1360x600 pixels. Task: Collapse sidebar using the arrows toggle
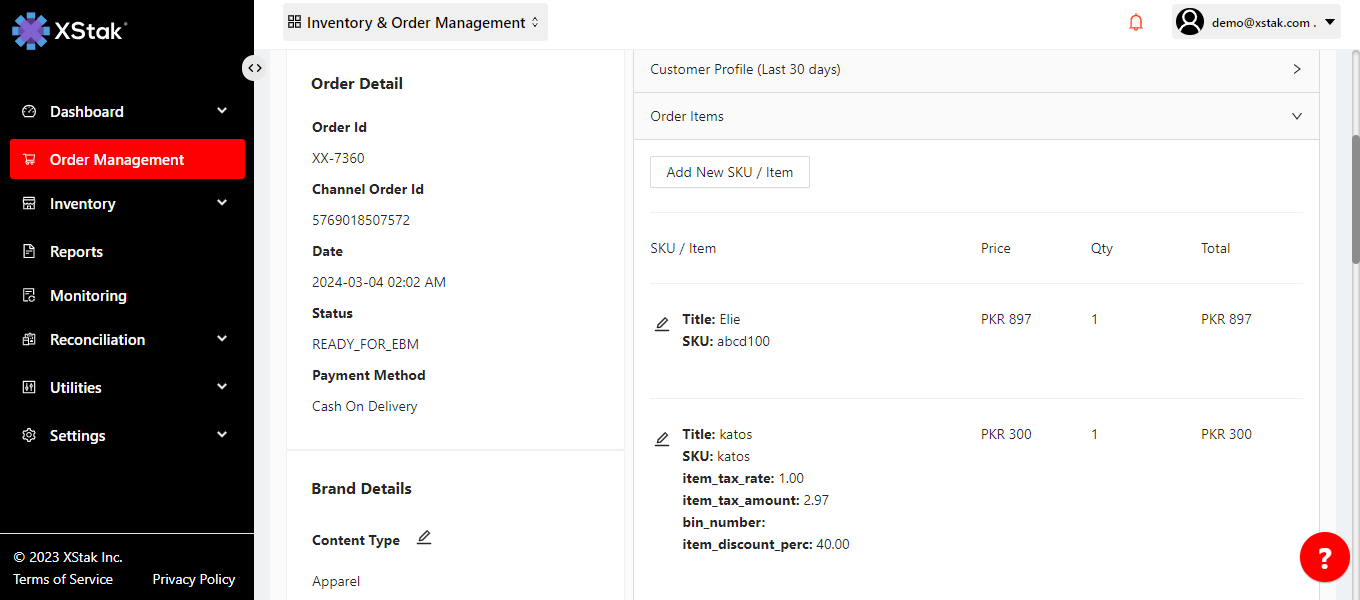(x=255, y=68)
